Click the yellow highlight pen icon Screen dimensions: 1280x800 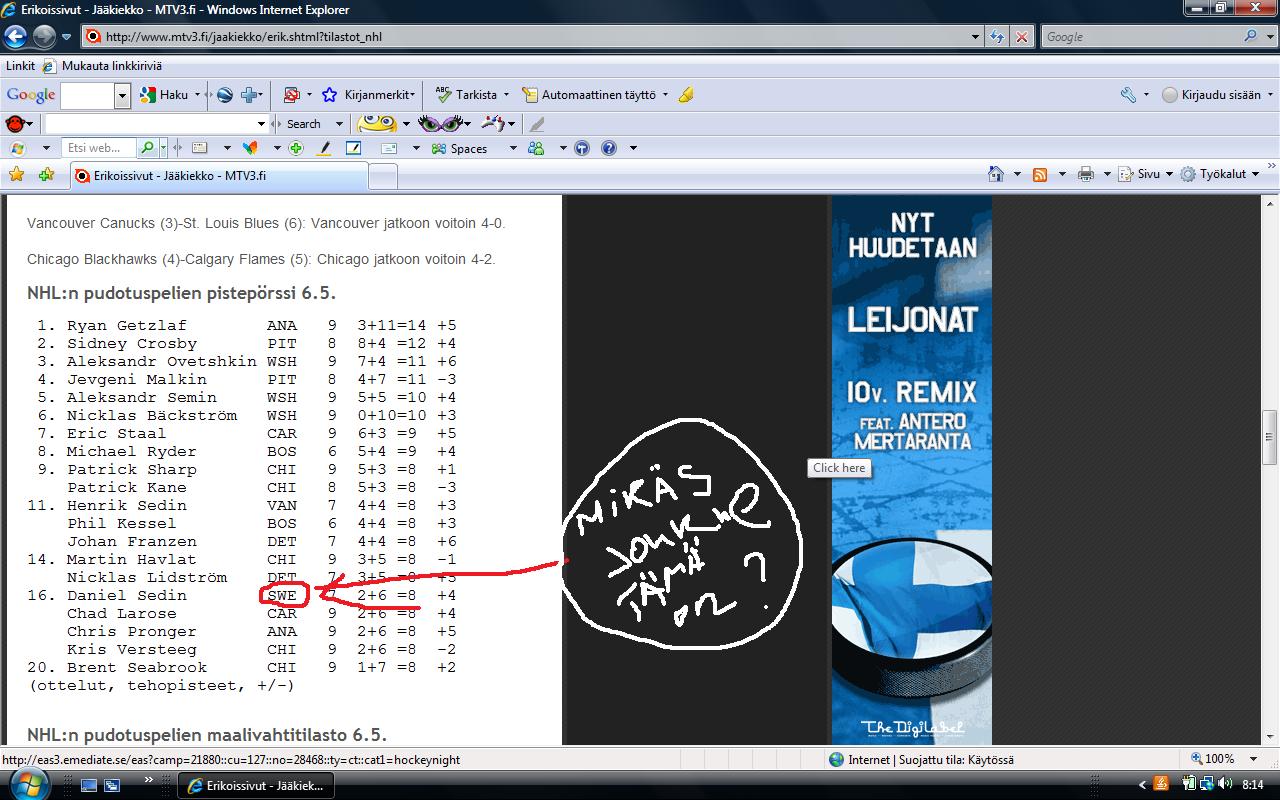[324, 148]
